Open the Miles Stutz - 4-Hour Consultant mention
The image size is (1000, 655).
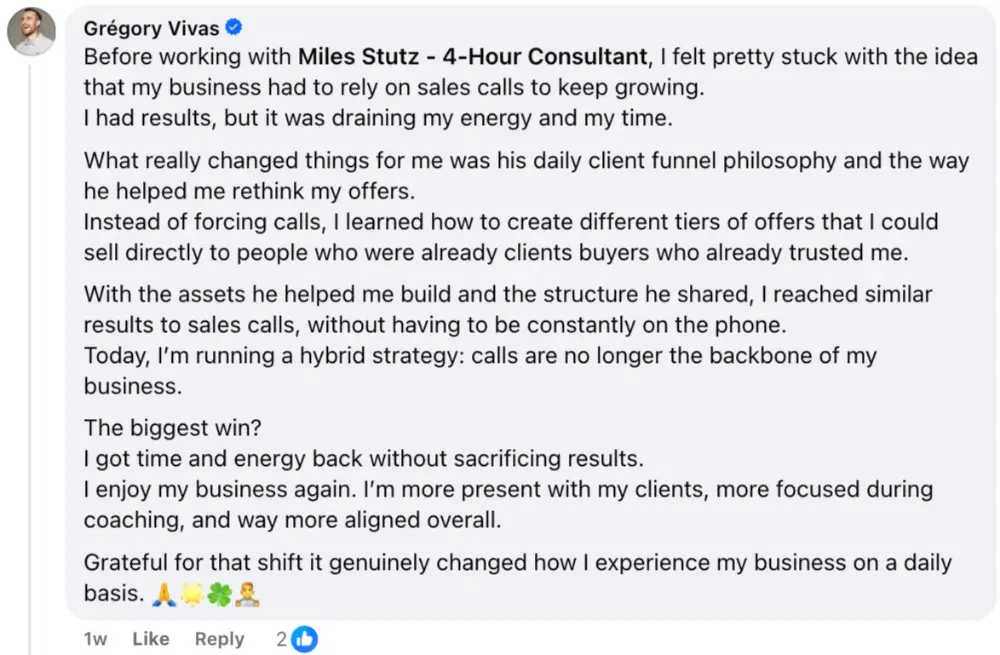pos(472,55)
